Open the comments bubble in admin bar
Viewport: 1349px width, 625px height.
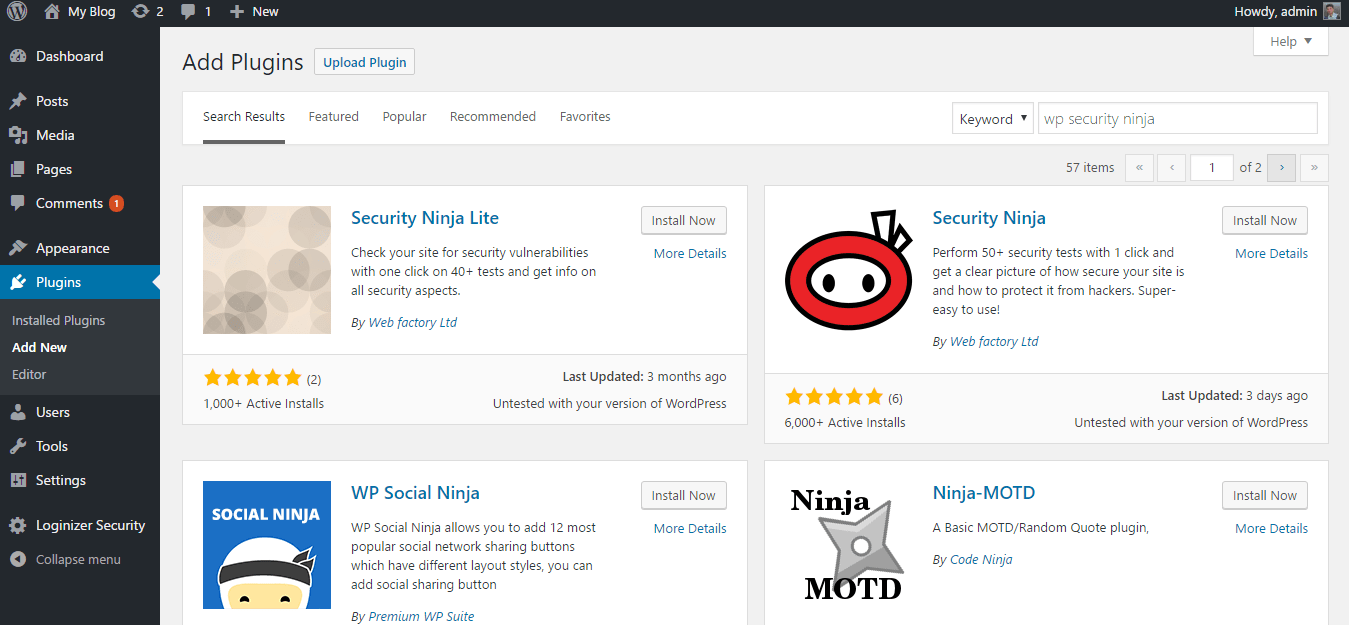(188, 12)
